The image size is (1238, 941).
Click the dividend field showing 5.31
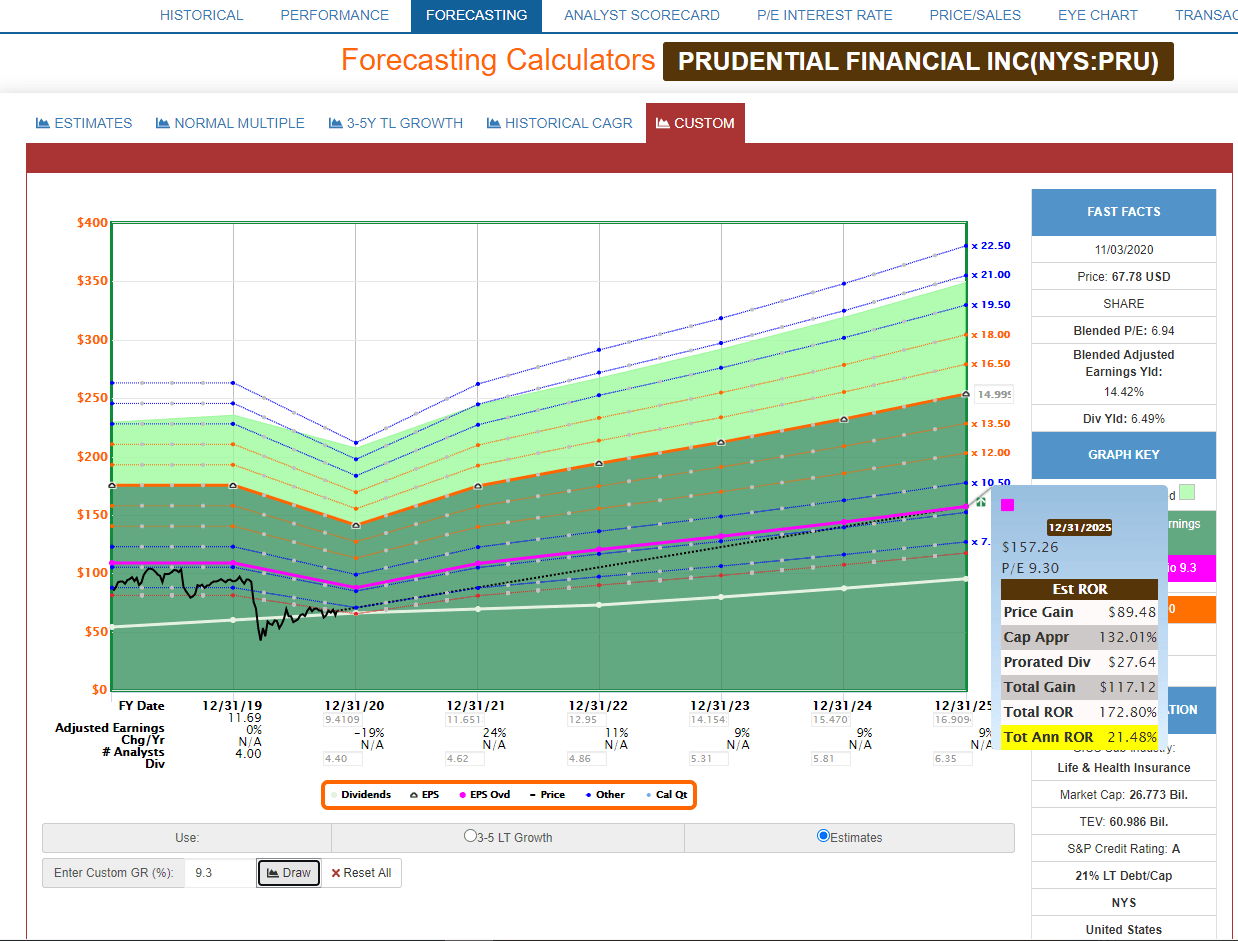click(x=707, y=759)
